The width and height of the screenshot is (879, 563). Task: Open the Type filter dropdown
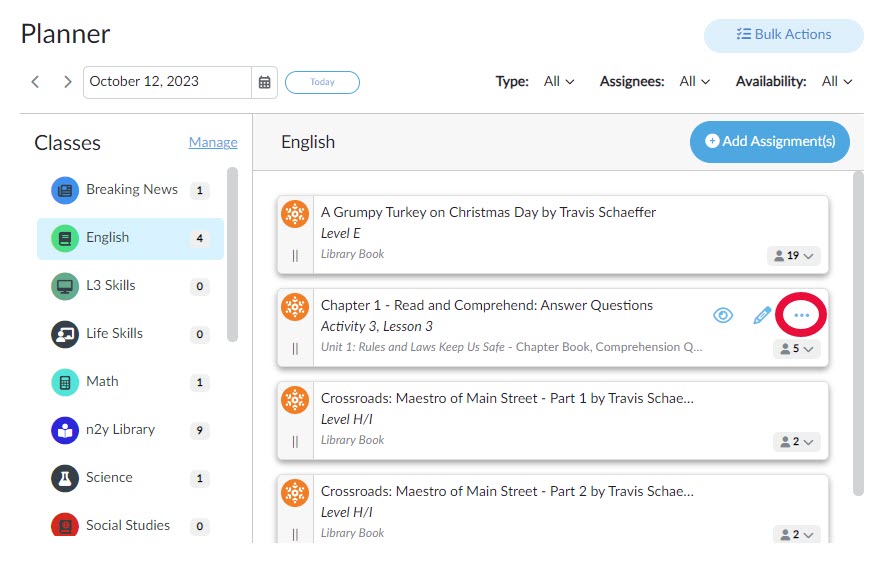click(x=559, y=82)
